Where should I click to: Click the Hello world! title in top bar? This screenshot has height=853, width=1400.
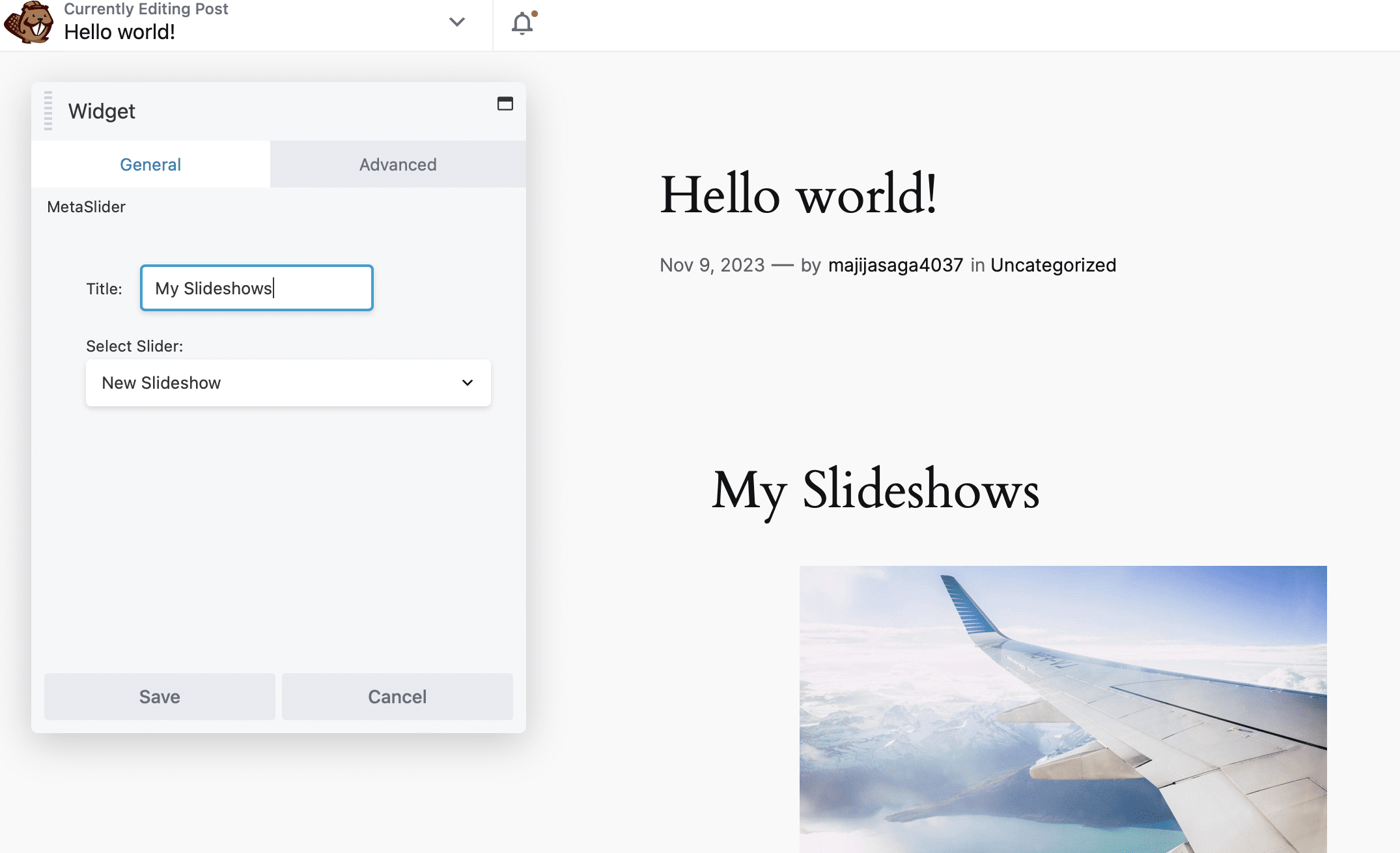click(120, 32)
